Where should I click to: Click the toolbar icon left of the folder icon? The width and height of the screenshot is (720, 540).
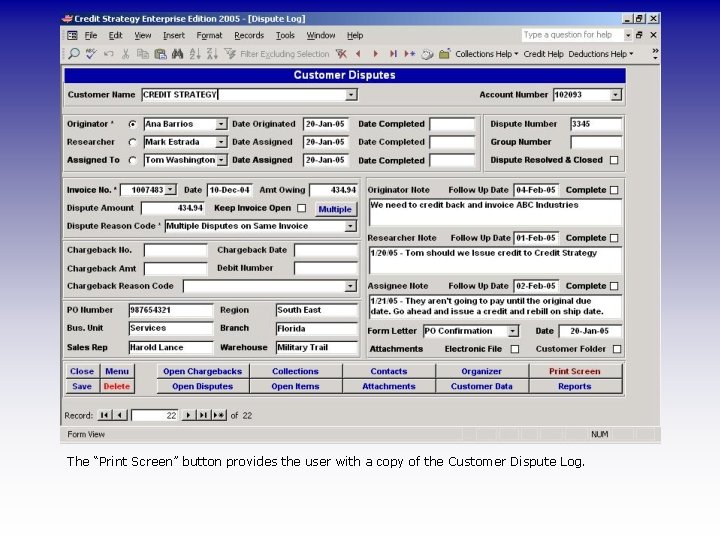click(427, 54)
